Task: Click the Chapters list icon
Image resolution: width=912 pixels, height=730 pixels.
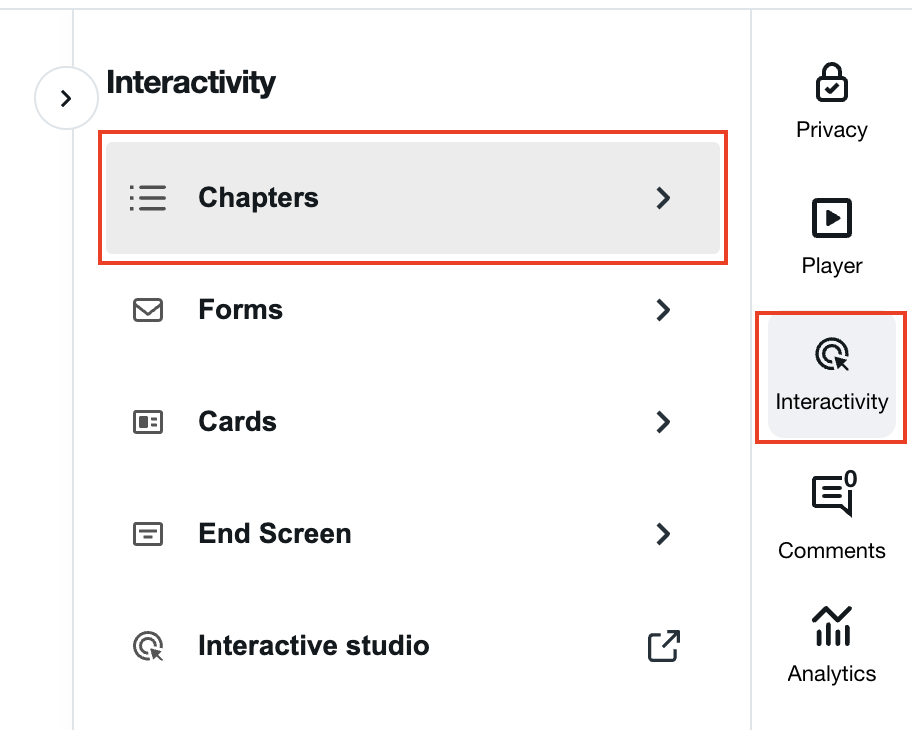Action: [x=148, y=198]
